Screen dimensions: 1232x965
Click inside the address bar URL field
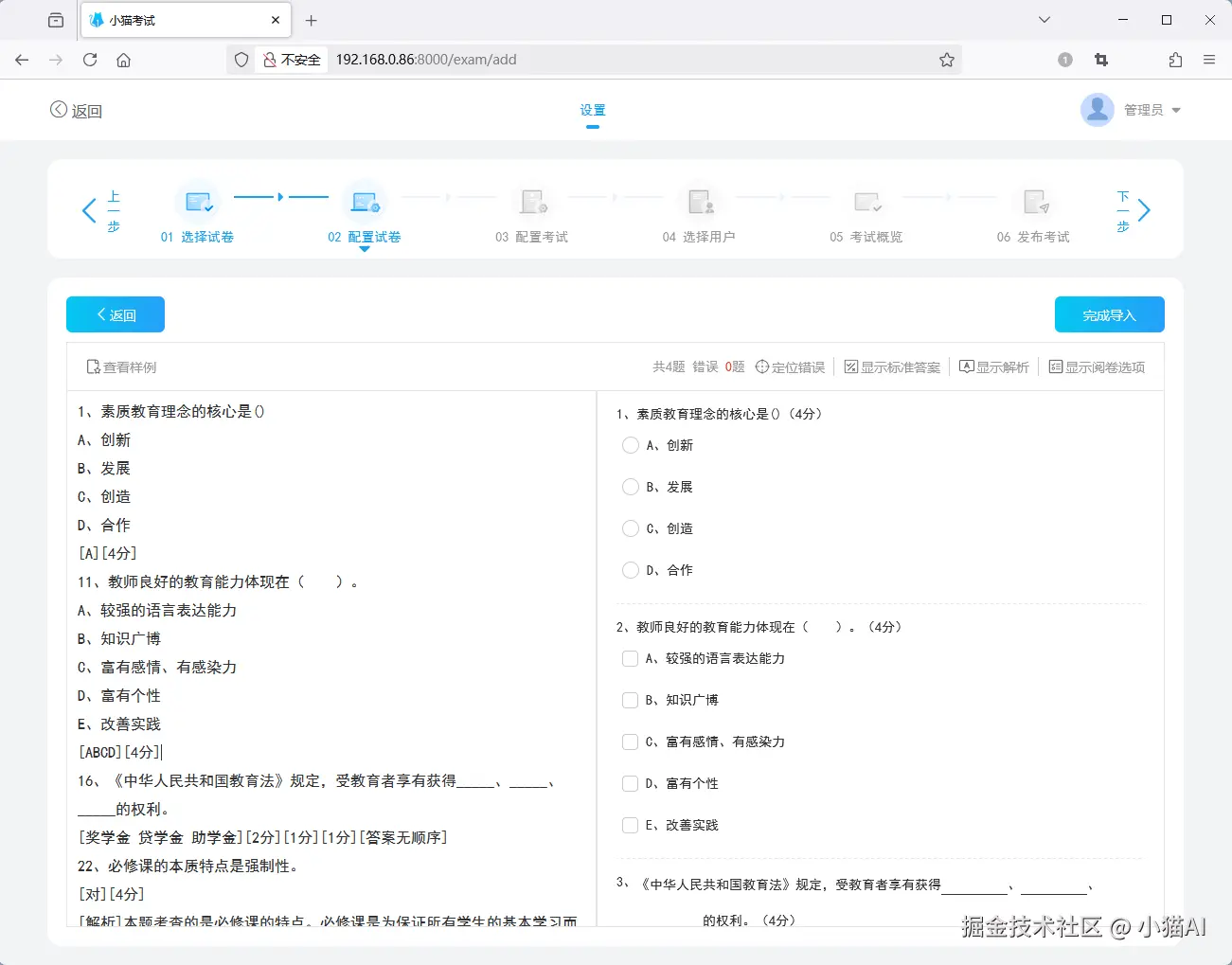568,59
